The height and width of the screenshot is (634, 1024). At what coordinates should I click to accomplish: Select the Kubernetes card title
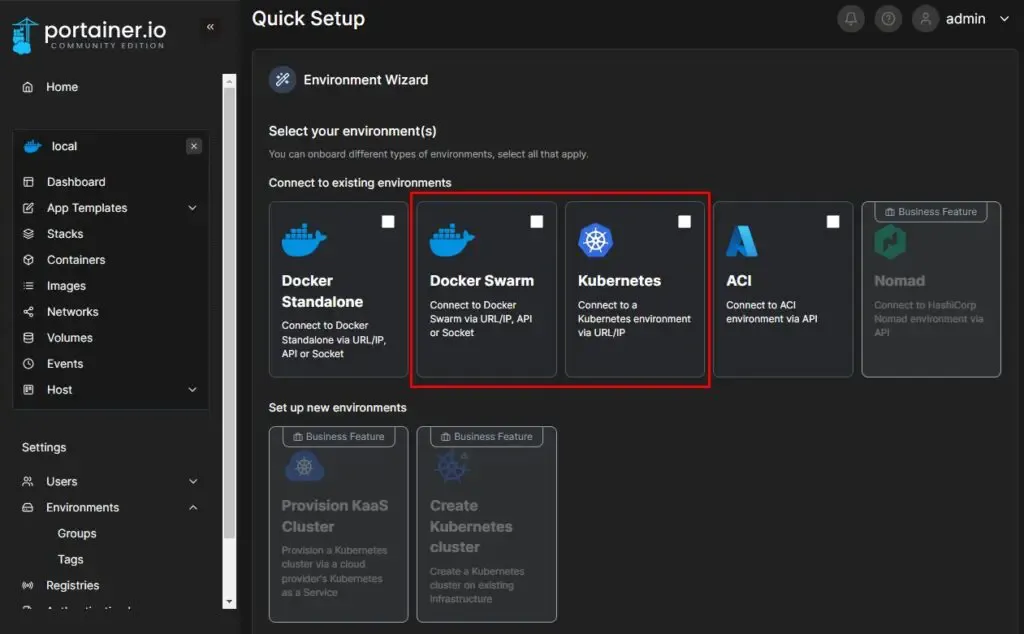[619, 281]
